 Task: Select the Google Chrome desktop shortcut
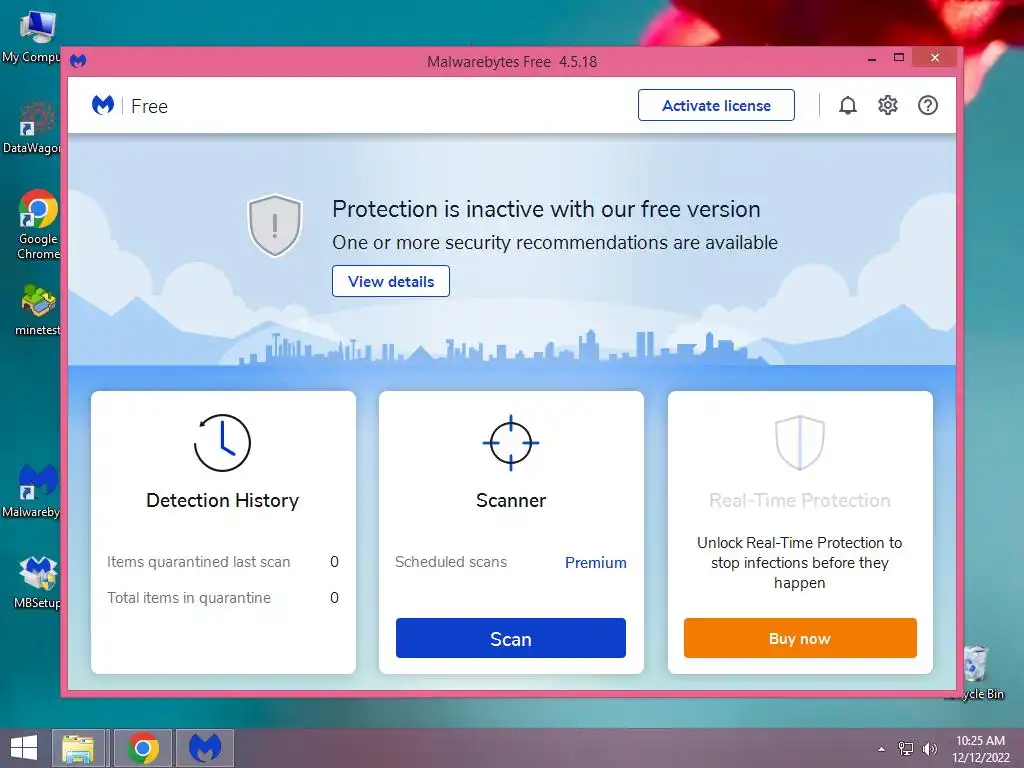(38, 225)
